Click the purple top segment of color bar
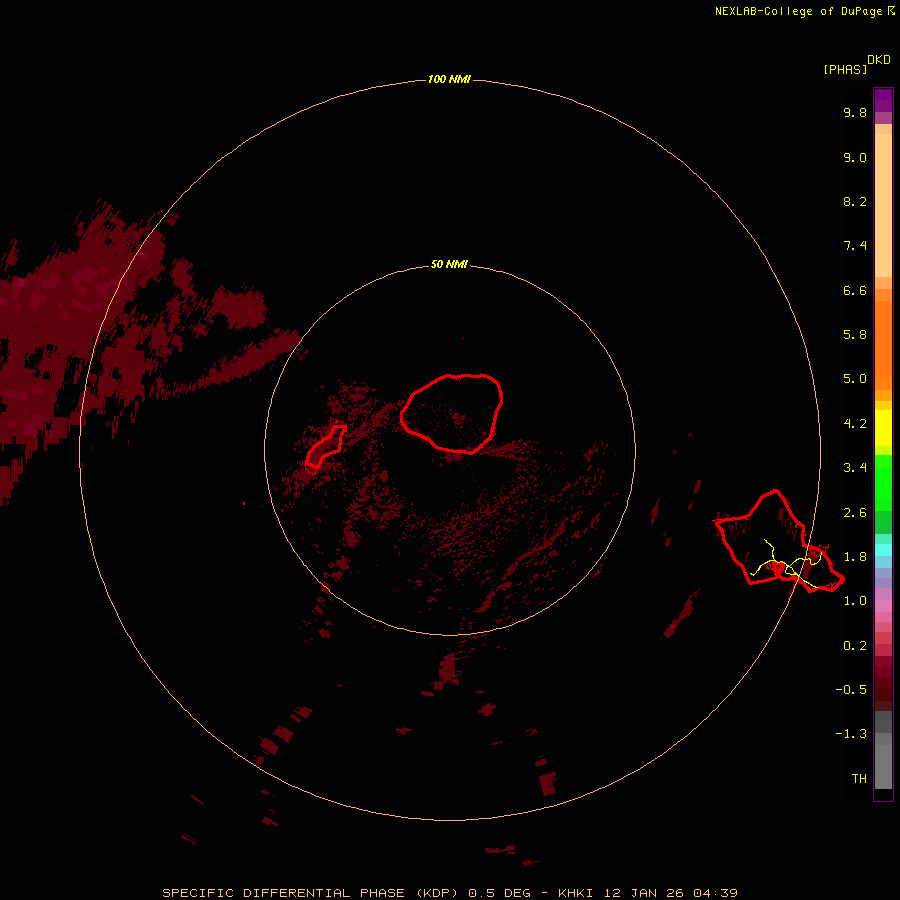Image resolution: width=900 pixels, height=900 pixels. coord(883,100)
